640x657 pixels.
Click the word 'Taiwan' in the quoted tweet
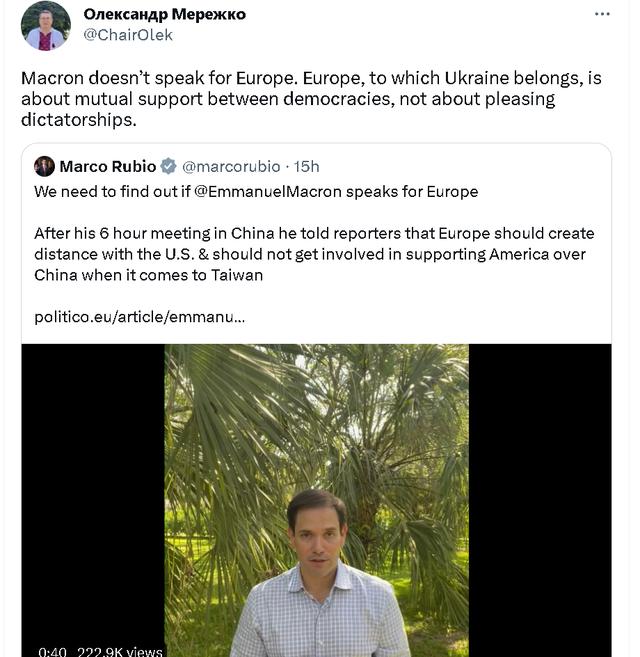point(236,274)
